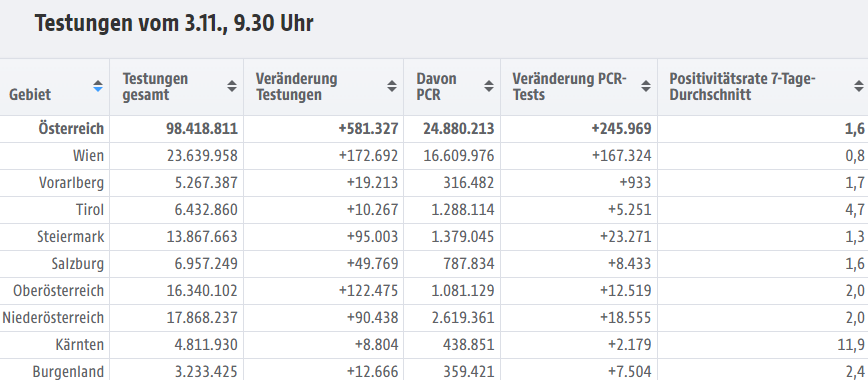Screen dimensions: 868x380
Task: Sort table by Gebiet column arrows
Action: [98, 86]
